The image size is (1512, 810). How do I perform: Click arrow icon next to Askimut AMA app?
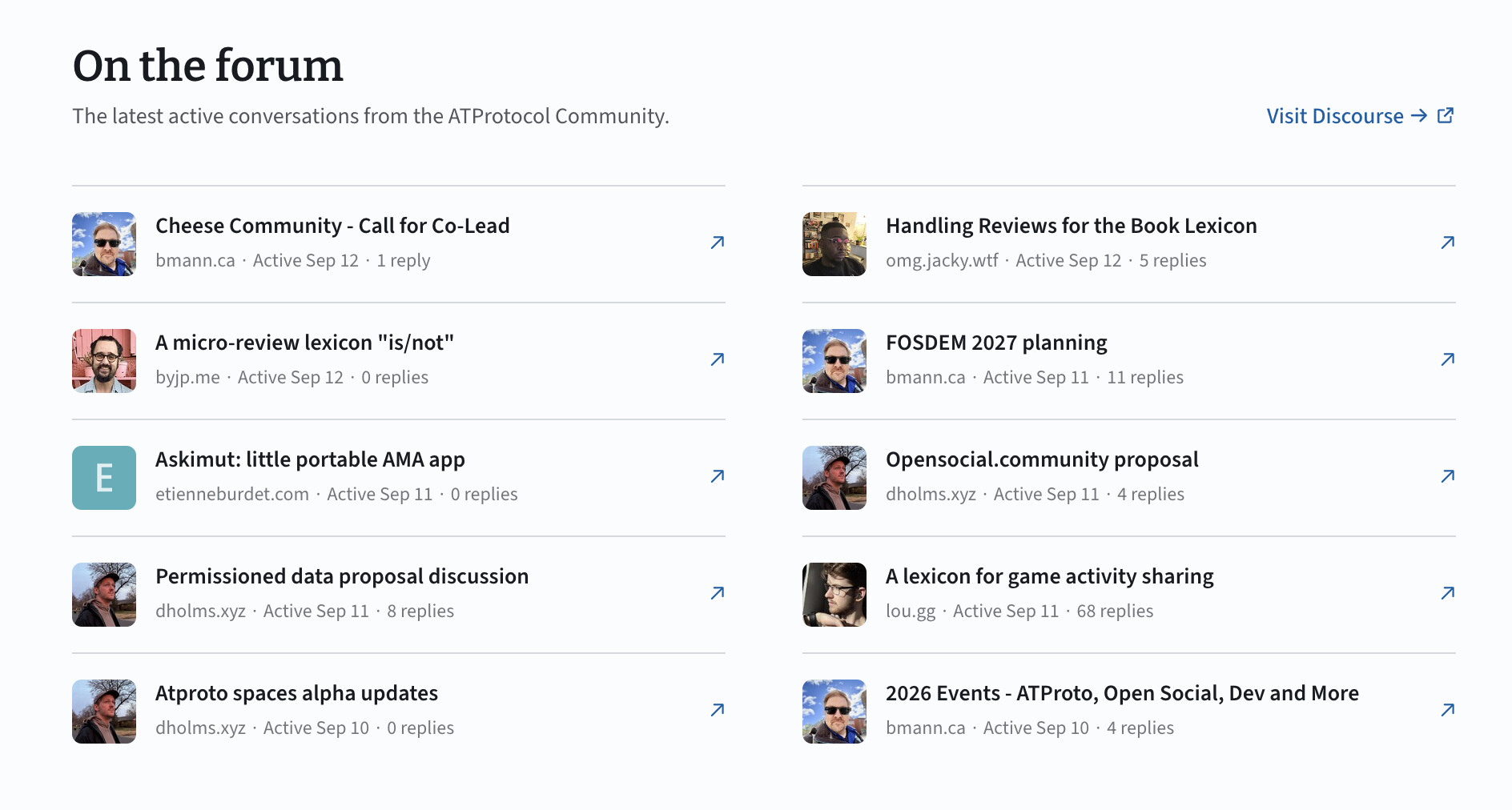click(x=718, y=476)
